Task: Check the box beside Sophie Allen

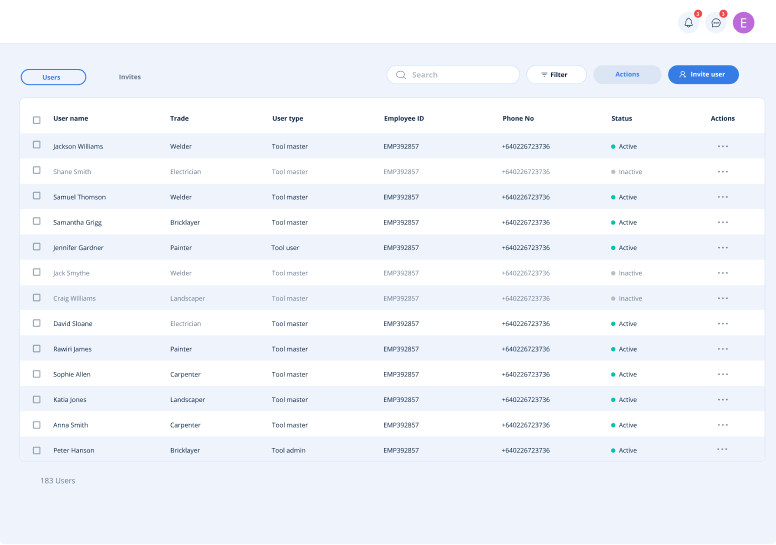Action: [37, 374]
